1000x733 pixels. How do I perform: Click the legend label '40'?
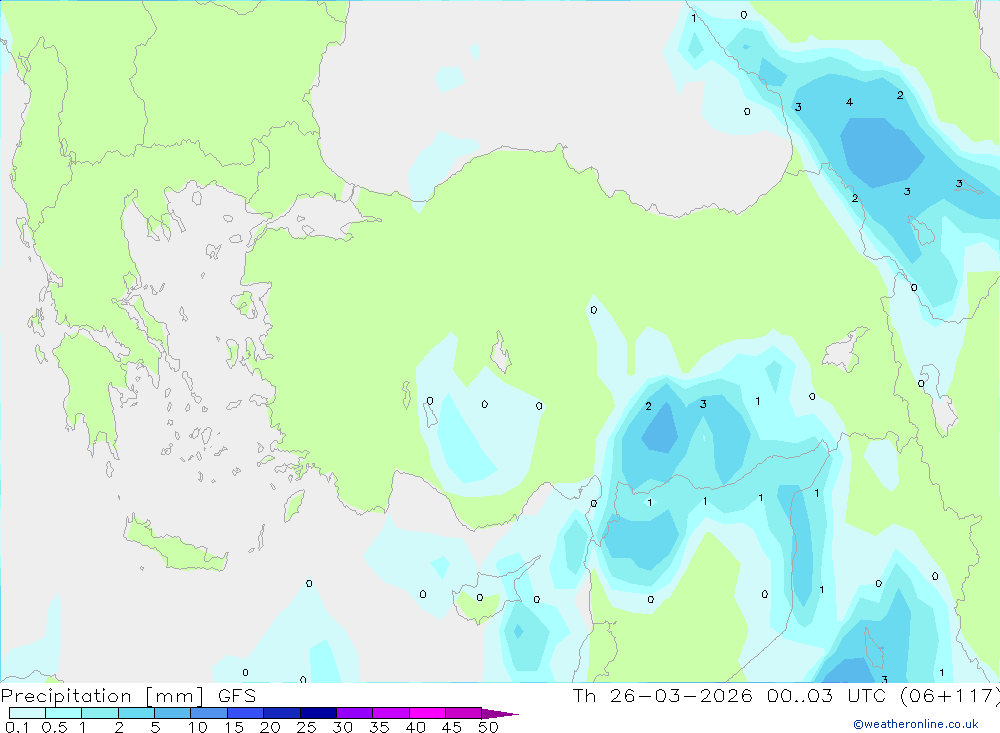pyautogui.click(x=415, y=727)
